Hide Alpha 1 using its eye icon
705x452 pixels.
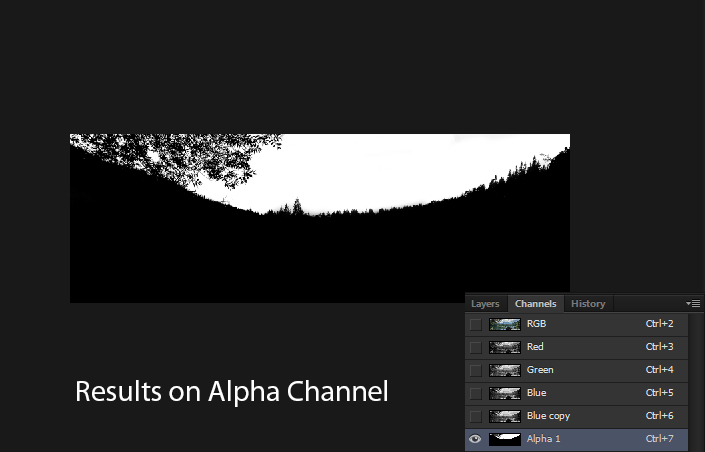[475, 439]
